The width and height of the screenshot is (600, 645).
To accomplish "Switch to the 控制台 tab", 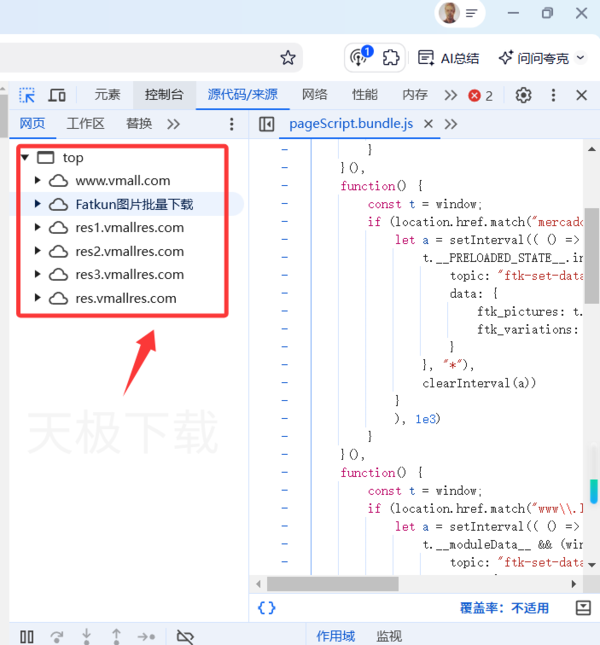I will [x=164, y=95].
